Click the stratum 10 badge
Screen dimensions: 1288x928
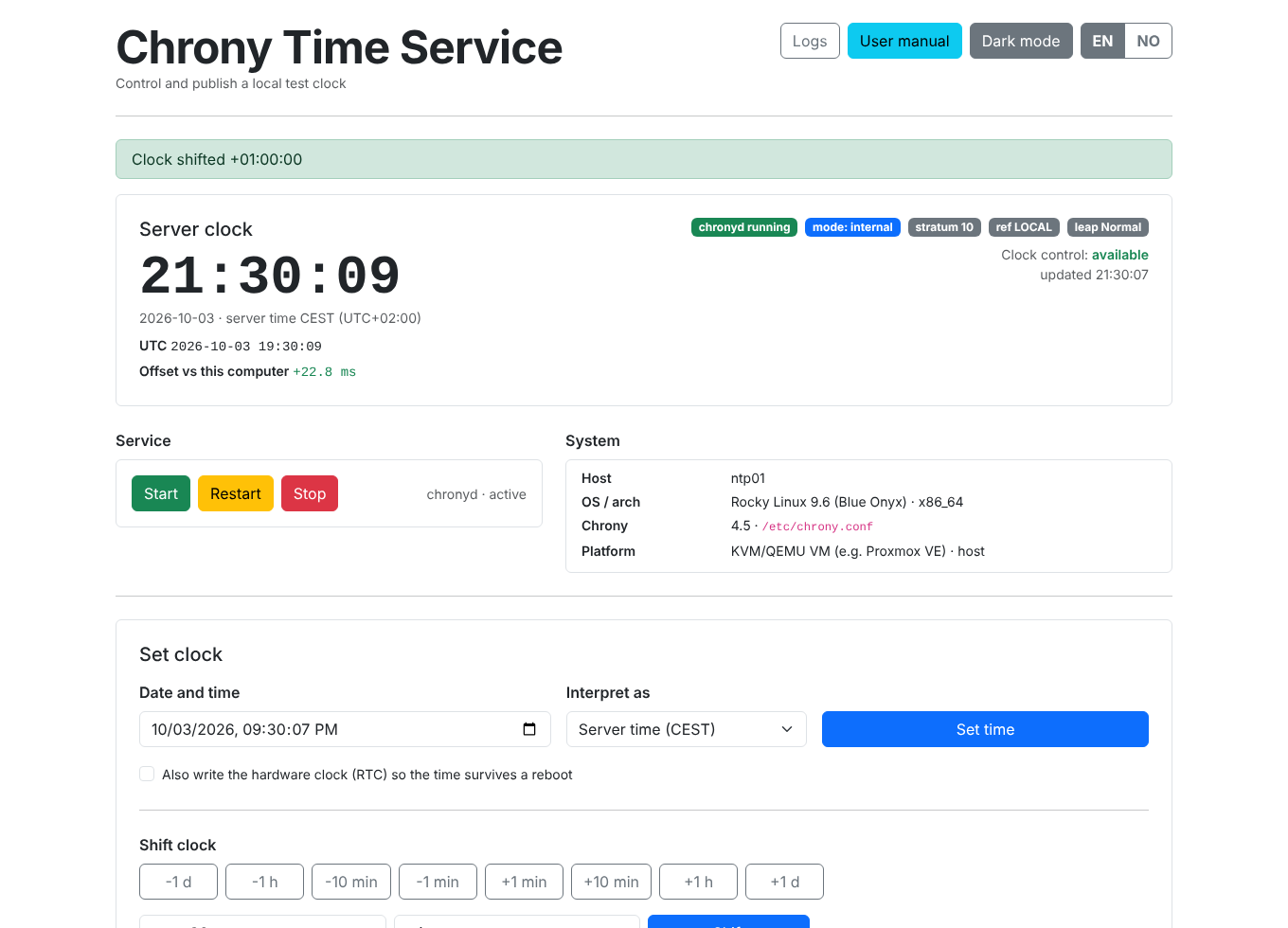(x=944, y=227)
